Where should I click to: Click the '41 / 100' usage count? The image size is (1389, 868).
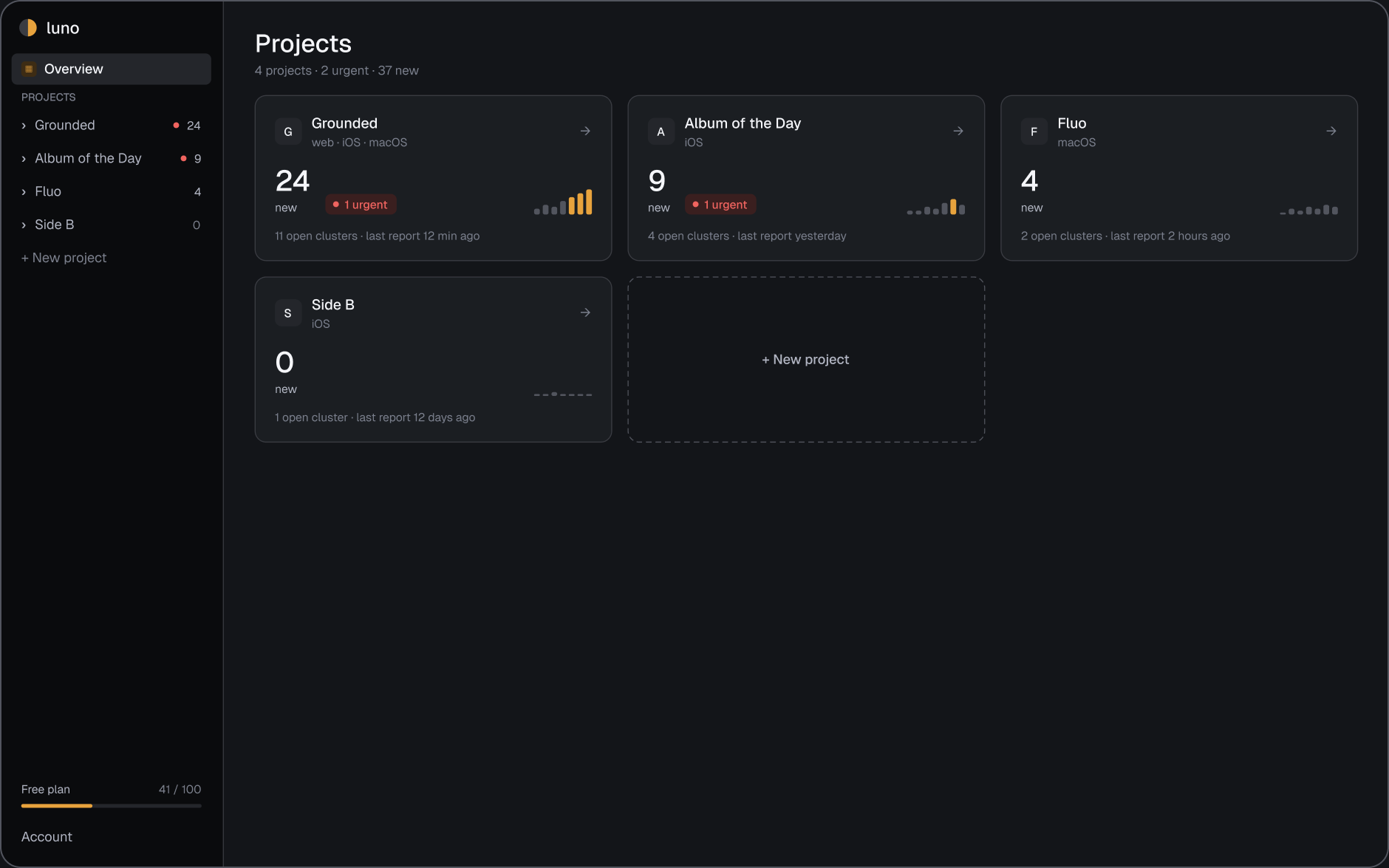(x=180, y=789)
